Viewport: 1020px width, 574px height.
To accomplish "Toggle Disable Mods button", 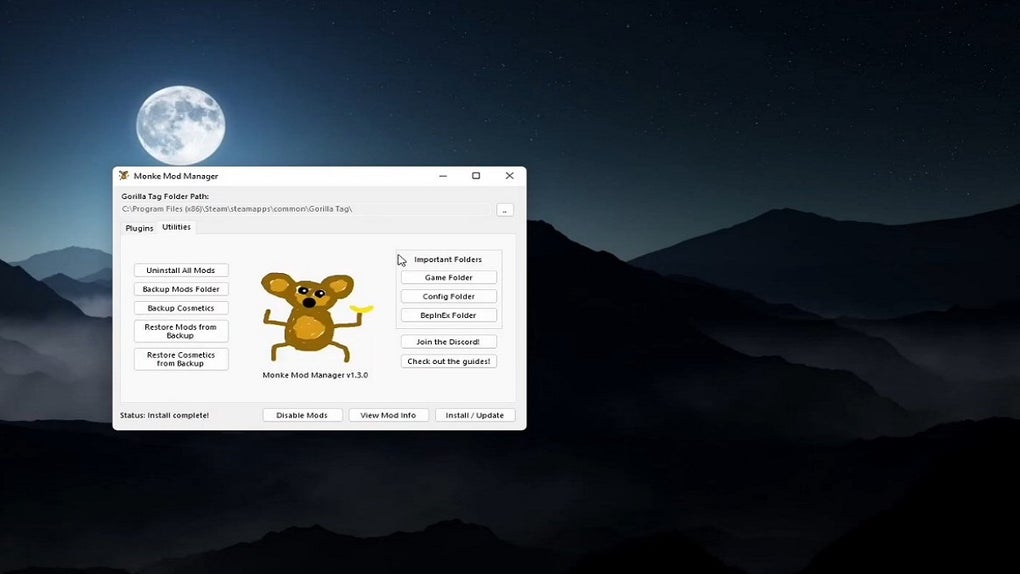I will point(302,415).
